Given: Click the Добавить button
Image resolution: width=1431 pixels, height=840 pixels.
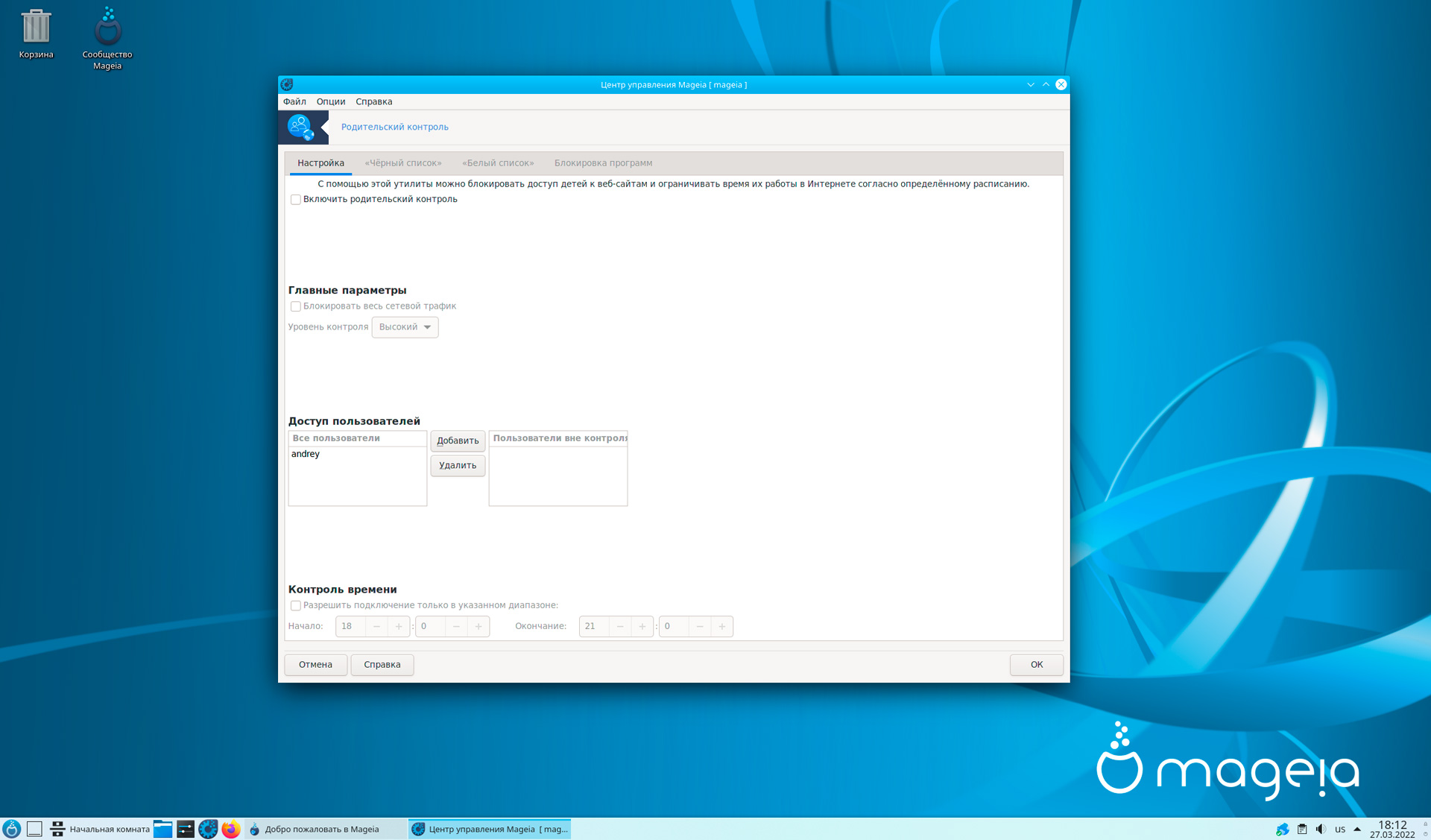Looking at the screenshot, I should tap(458, 440).
